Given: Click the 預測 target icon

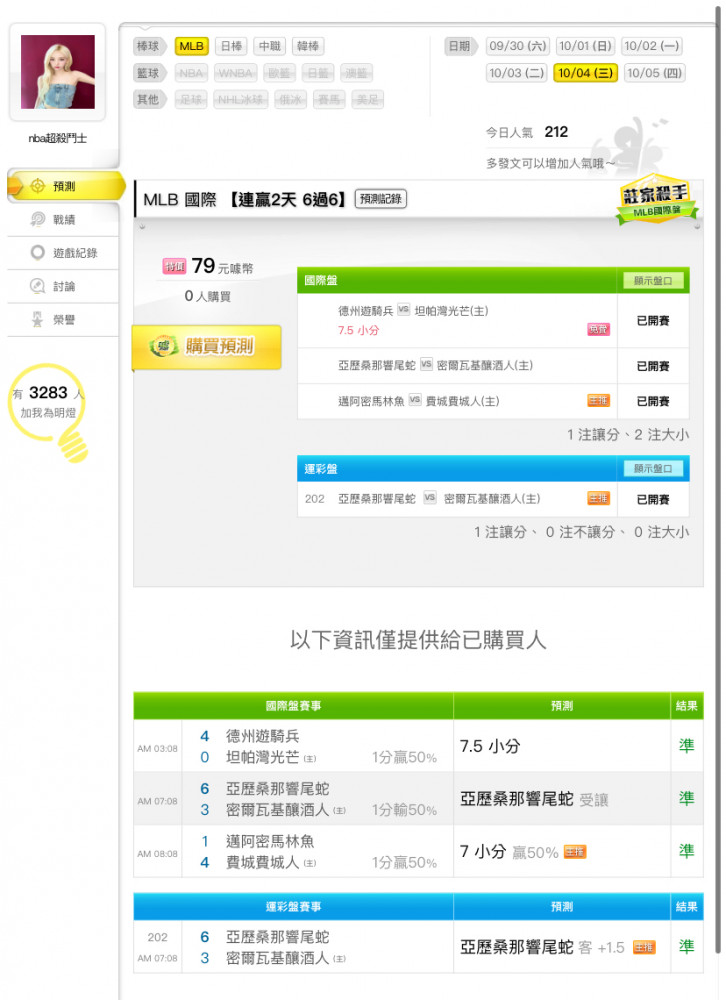Looking at the screenshot, I should (38, 186).
